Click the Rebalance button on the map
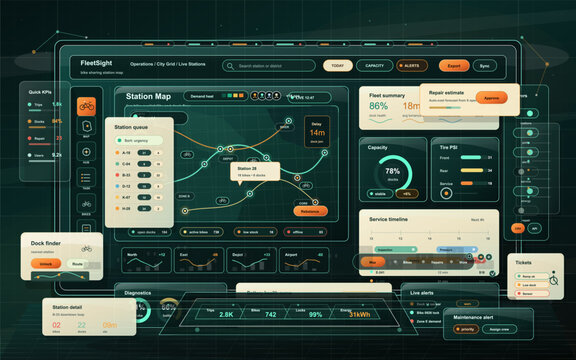Screen dimensions: 576x360 point(310,211)
